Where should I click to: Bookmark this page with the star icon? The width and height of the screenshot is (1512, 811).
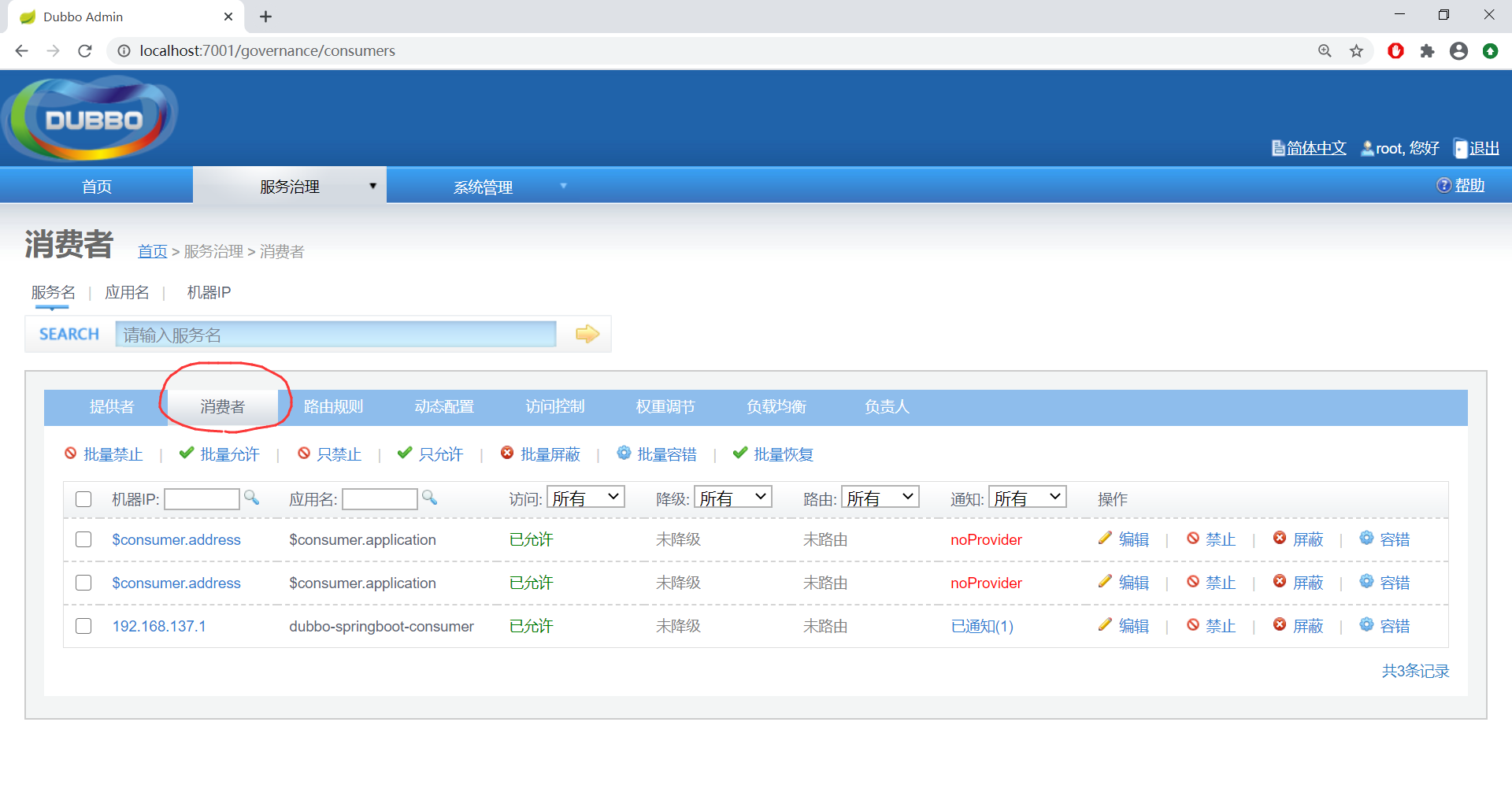coord(1356,51)
